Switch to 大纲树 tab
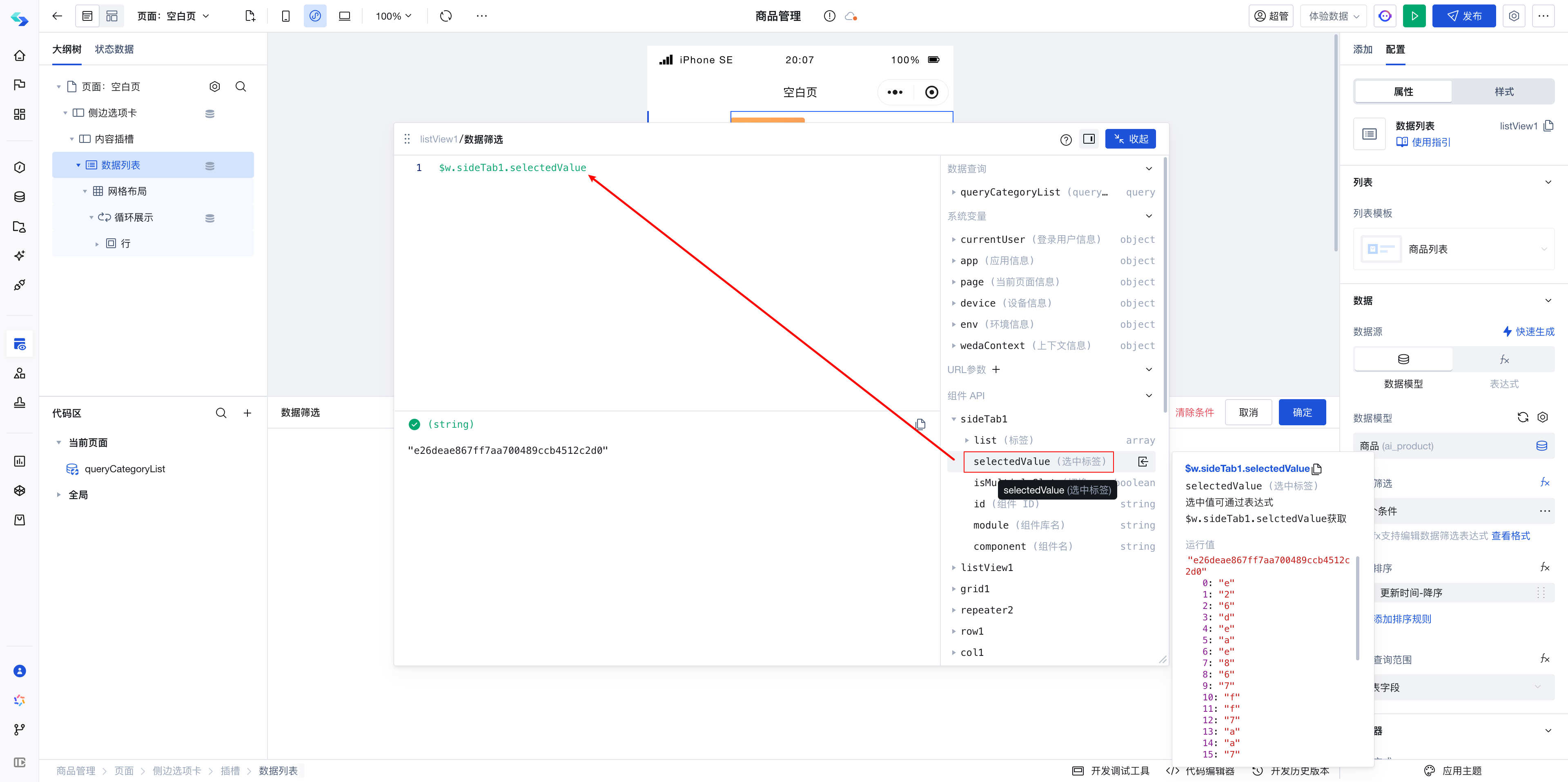 [x=66, y=49]
